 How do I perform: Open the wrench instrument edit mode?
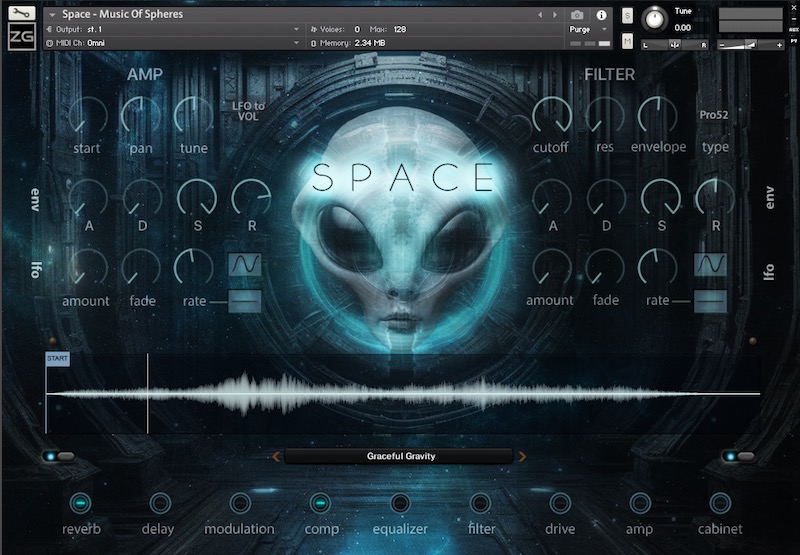coord(20,14)
